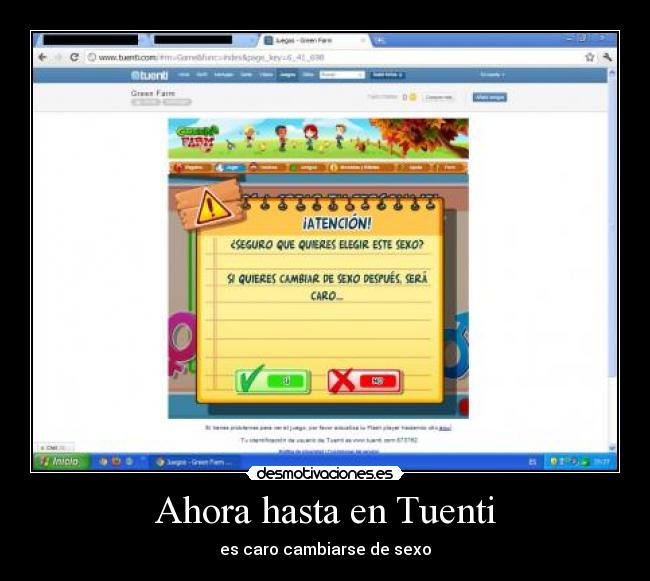The image size is (650, 581).
Task: Click the scrollbar up arrow
Action: 612,73
